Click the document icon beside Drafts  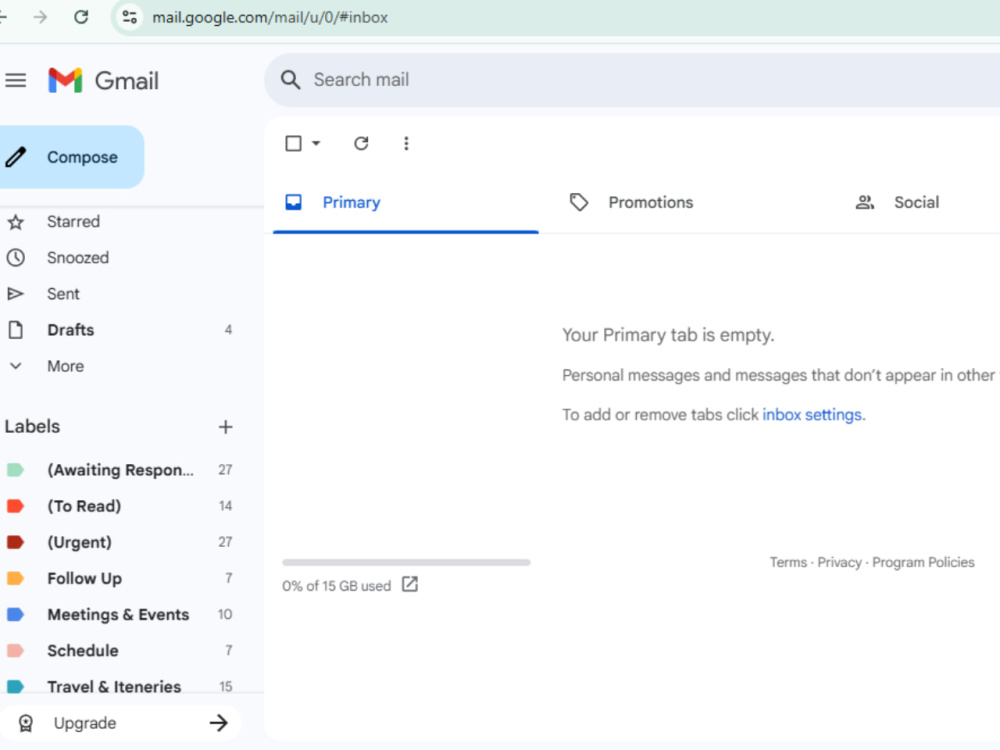(15, 330)
